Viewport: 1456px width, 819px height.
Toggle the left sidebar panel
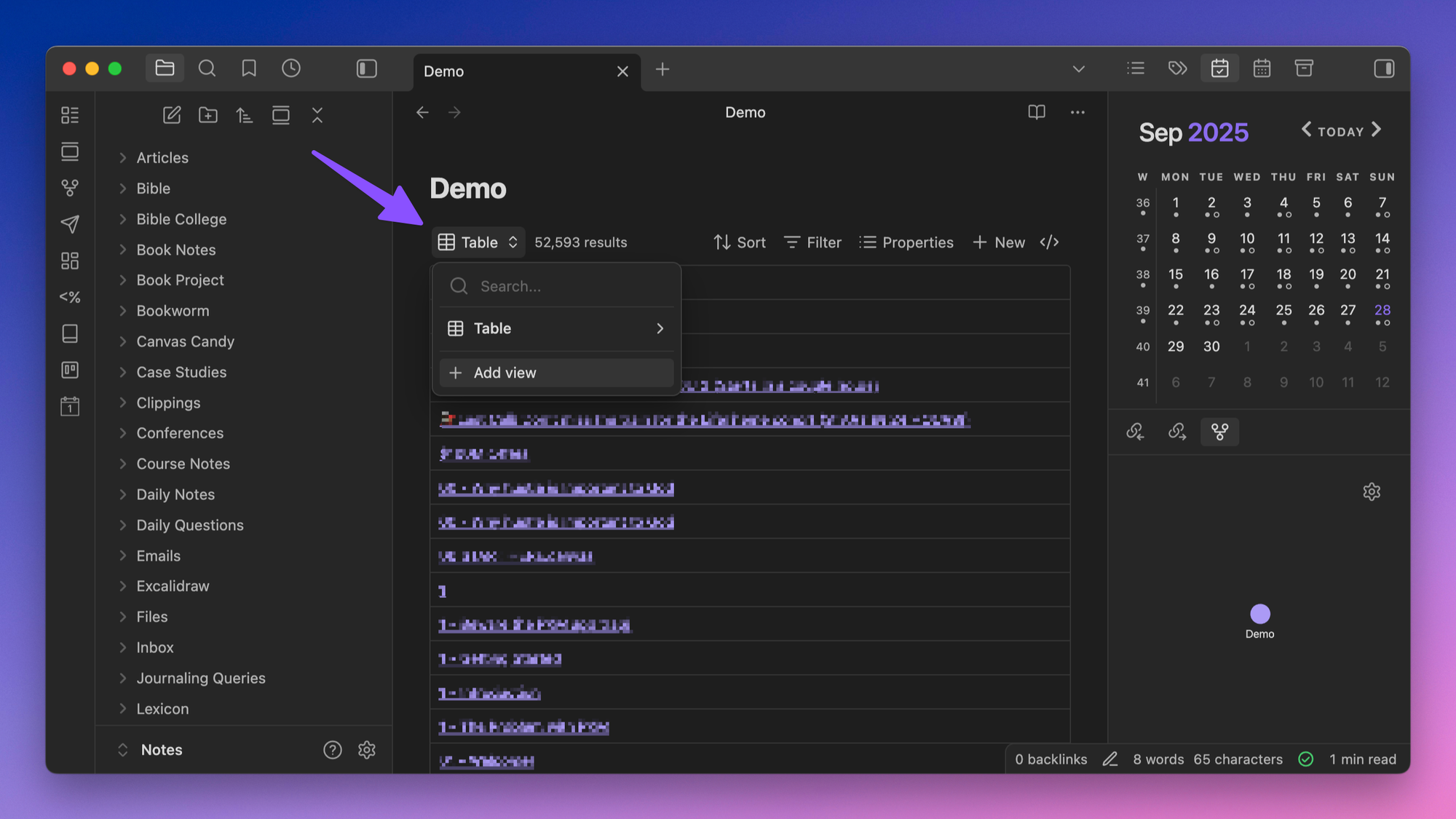(367, 68)
